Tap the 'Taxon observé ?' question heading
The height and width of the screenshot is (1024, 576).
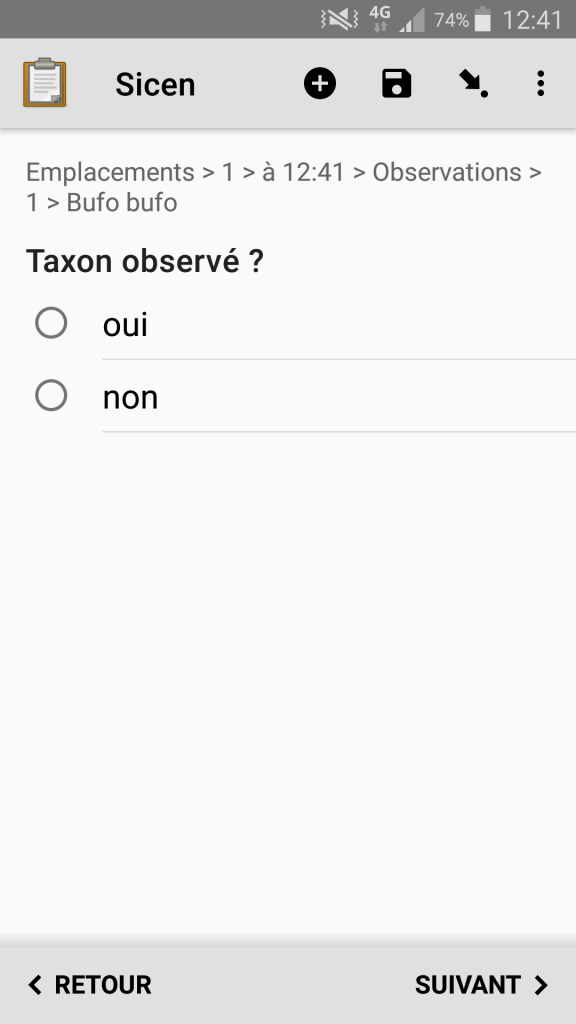pyautogui.click(x=144, y=261)
